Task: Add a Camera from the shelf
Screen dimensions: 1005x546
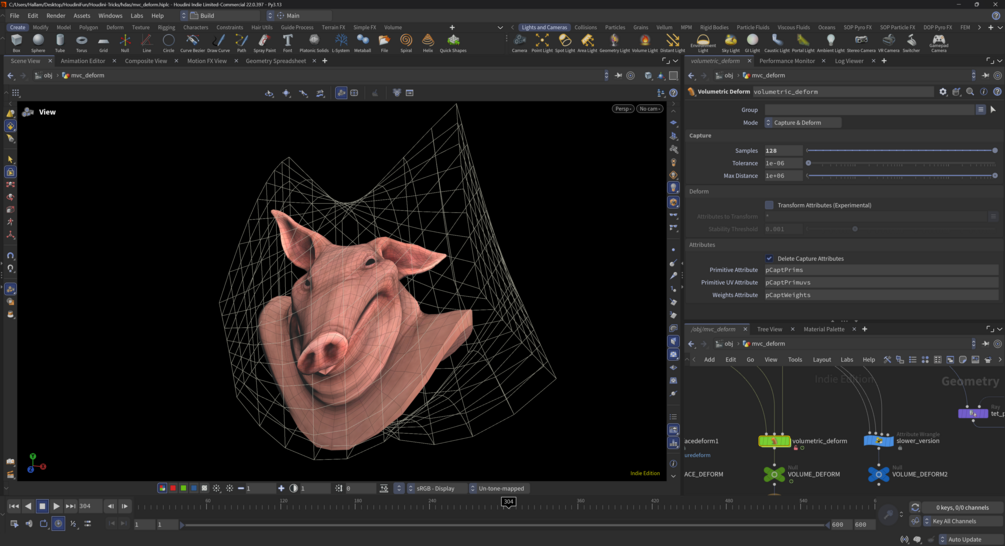Action: 519,43
